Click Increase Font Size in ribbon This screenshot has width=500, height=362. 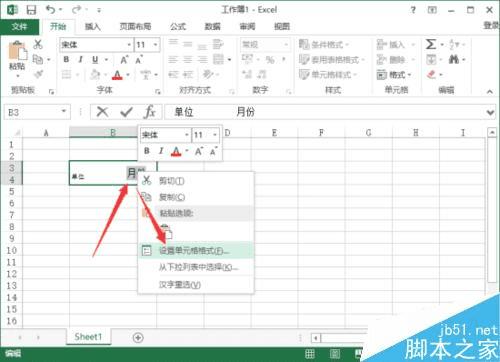[x=124, y=60]
